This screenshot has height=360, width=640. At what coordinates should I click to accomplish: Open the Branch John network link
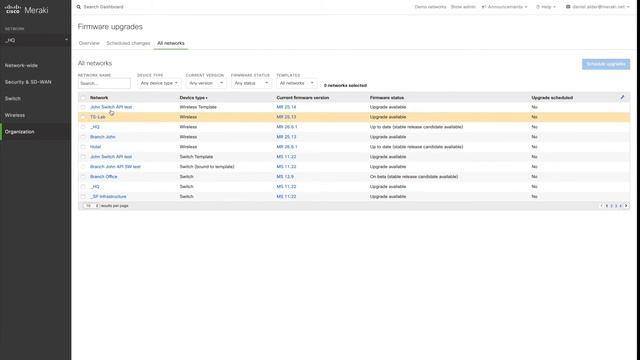click(x=103, y=137)
